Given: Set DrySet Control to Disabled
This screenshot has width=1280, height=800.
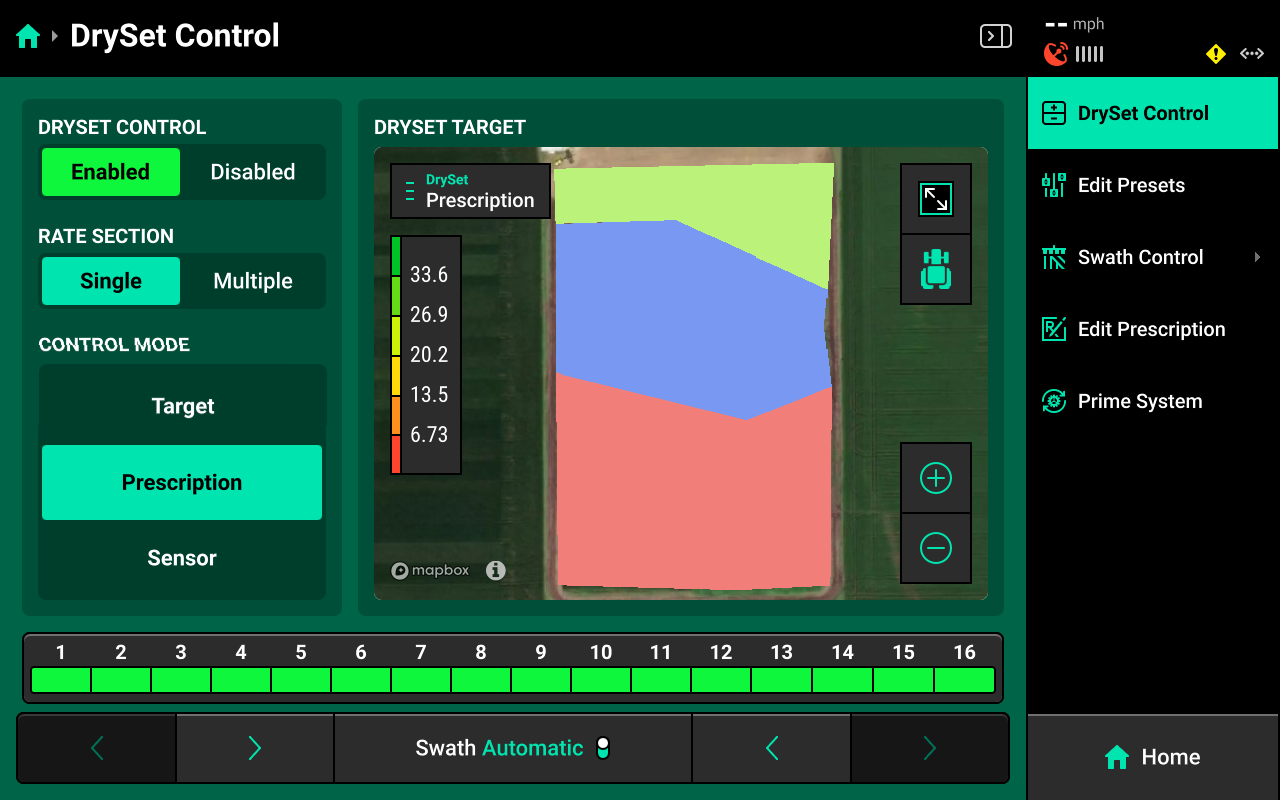Looking at the screenshot, I should [252, 172].
